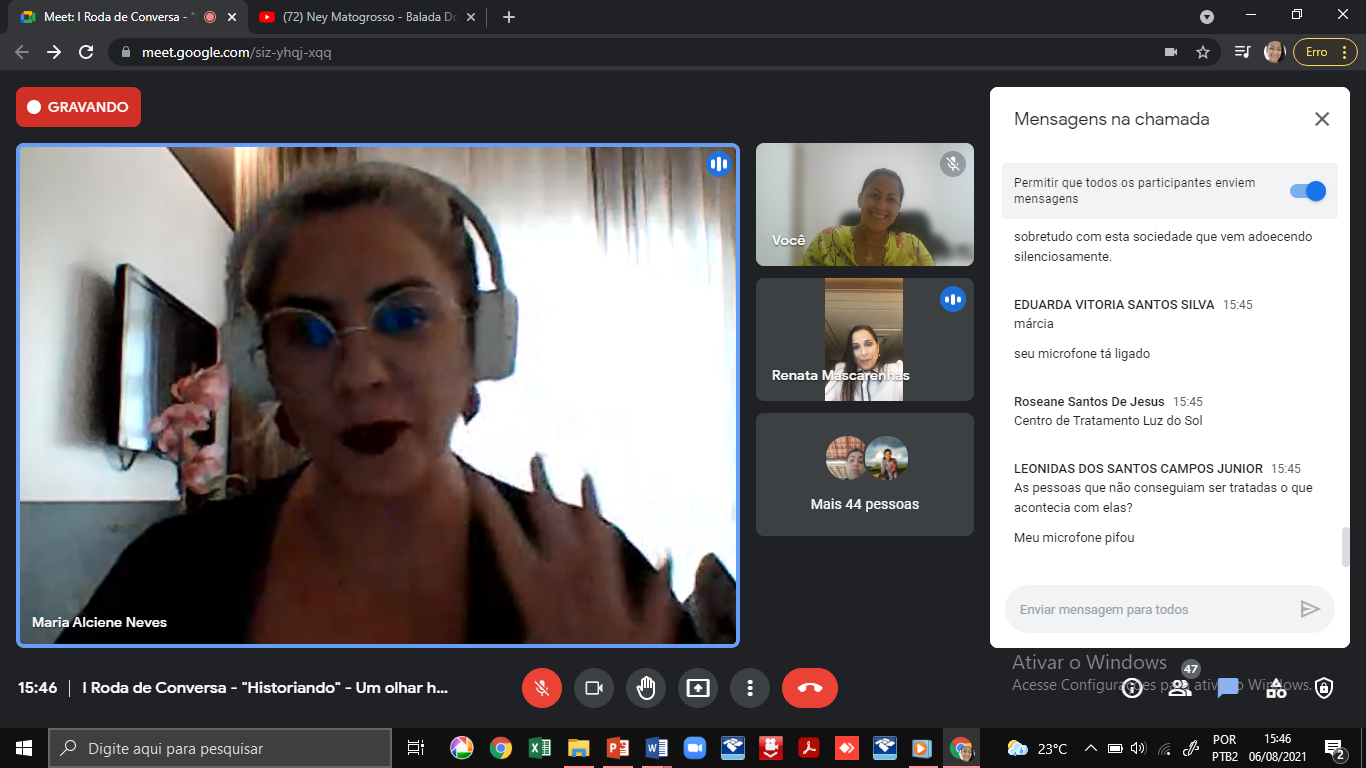This screenshot has height=768, width=1366.
Task: Toggle the camera button off
Action: tap(594, 688)
